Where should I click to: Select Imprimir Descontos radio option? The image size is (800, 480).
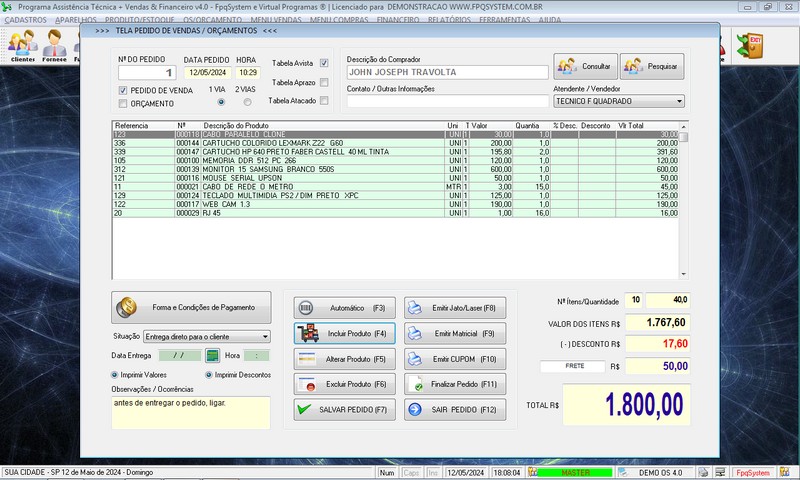click(208, 375)
